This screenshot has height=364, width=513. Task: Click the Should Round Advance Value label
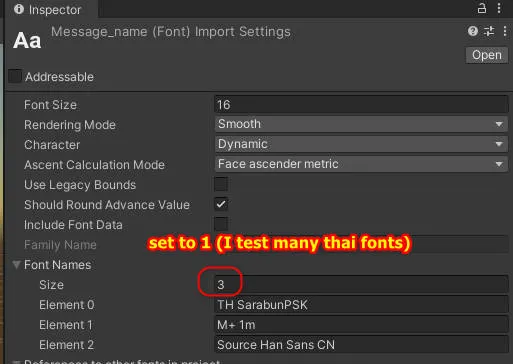107,205
